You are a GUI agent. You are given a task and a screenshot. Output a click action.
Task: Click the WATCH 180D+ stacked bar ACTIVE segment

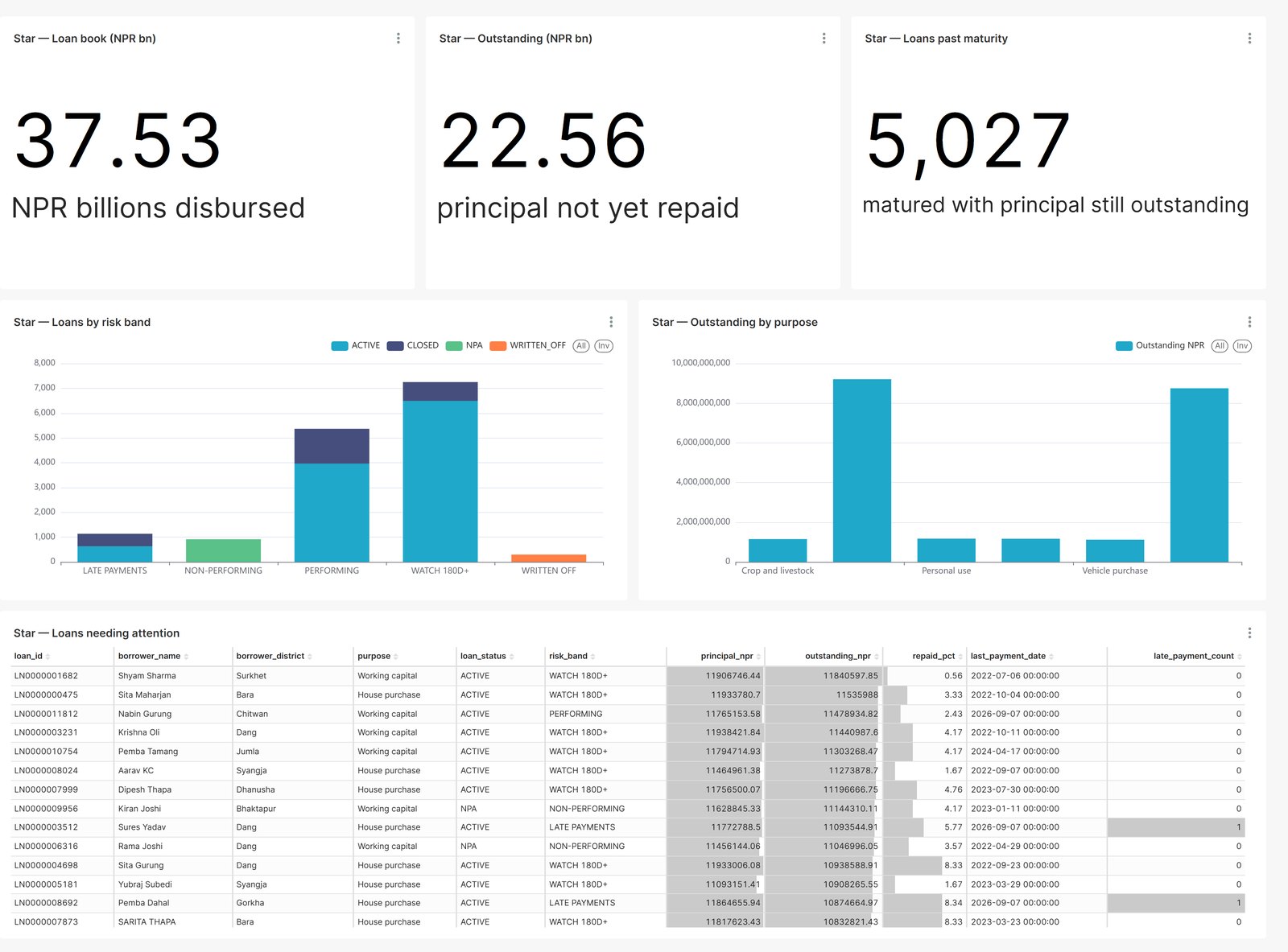tap(440, 481)
